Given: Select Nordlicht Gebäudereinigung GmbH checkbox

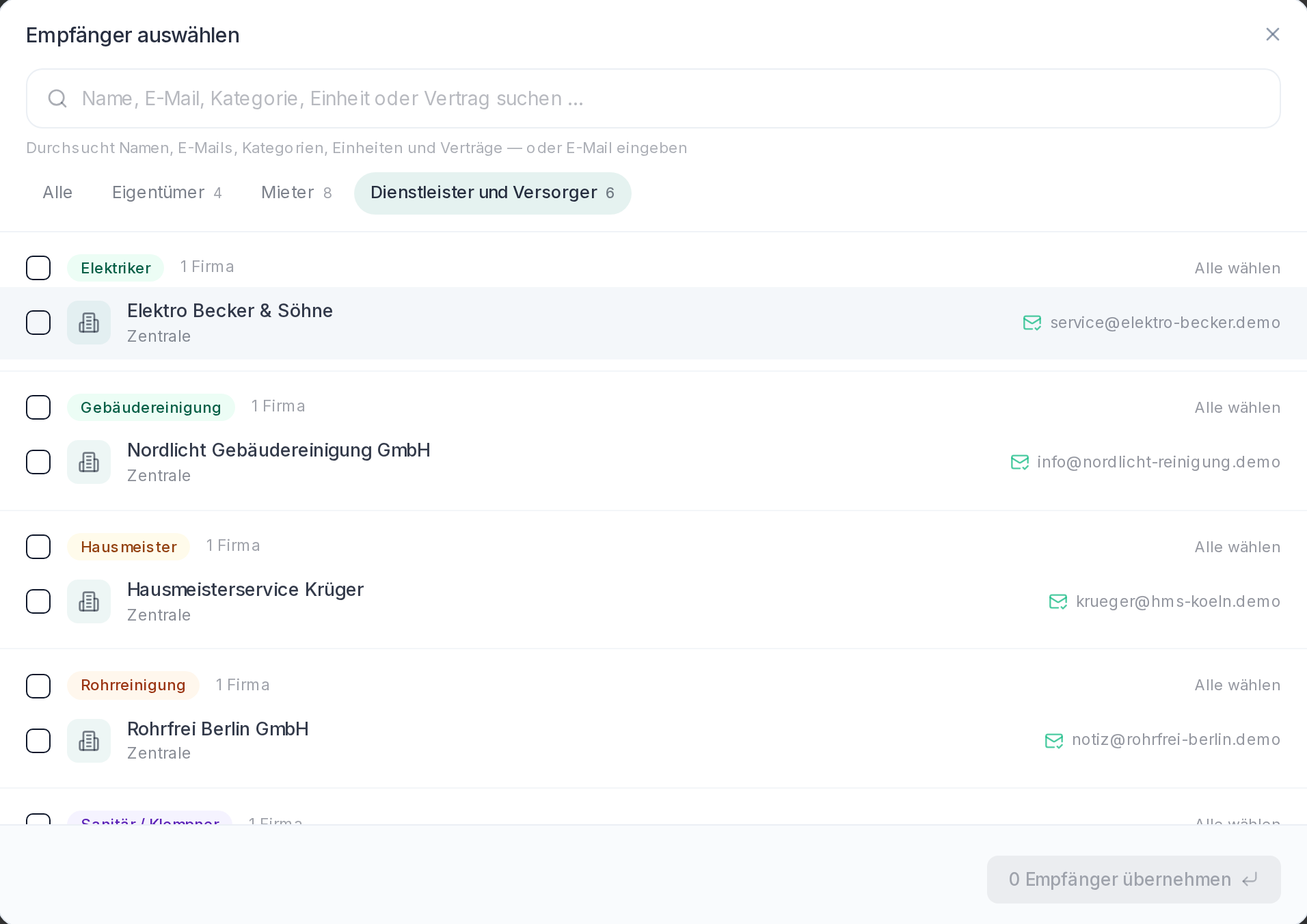Looking at the screenshot, I should [x=38, y=462].
